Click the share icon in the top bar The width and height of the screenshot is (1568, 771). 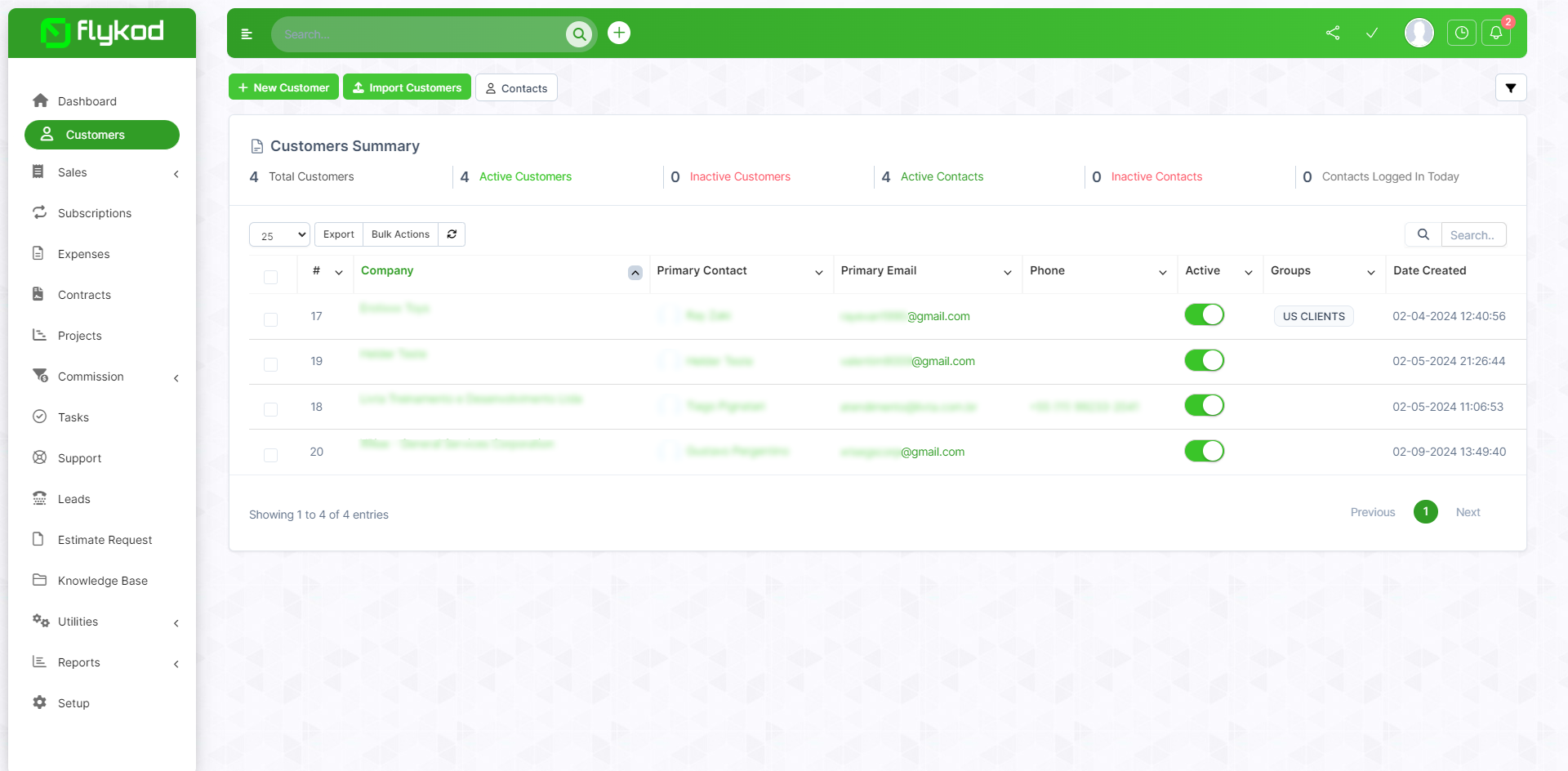pos(1333,33)
